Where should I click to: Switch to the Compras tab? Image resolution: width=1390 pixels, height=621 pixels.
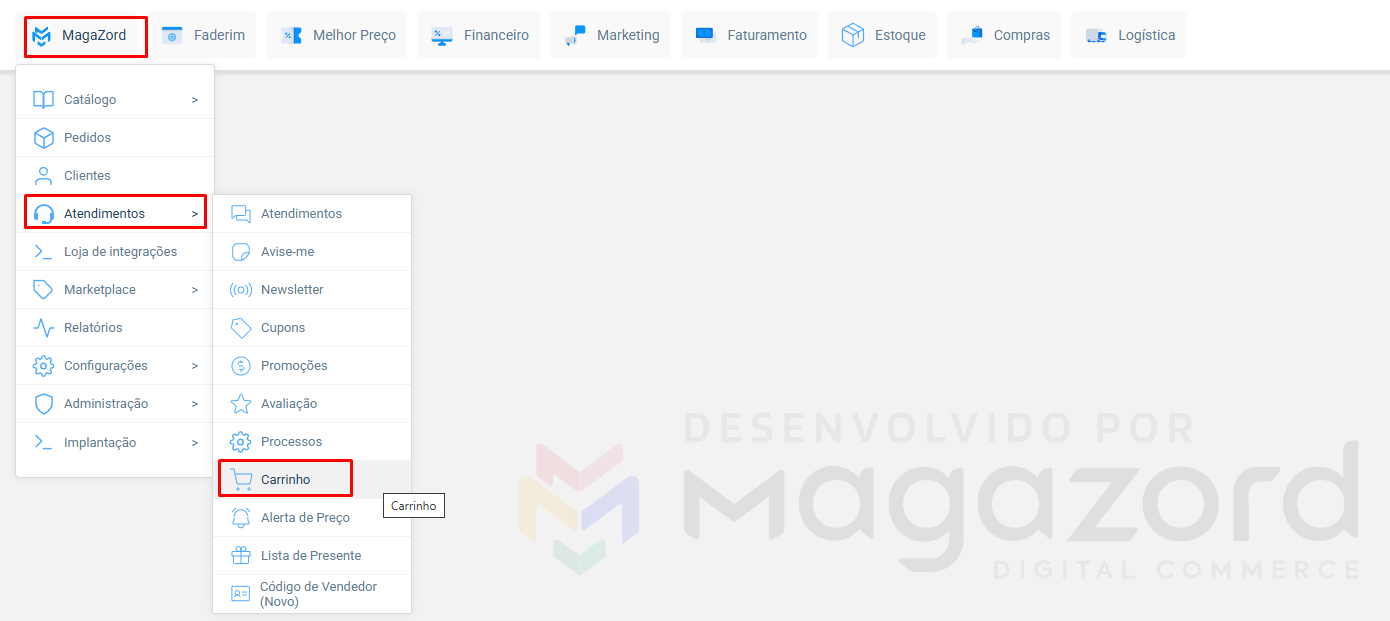point(1003,35)
